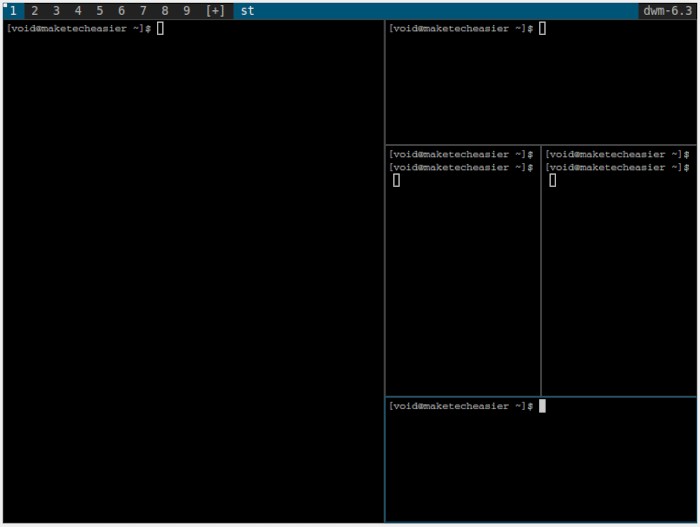Viewport: 700px width, 527px height.
Task: Focus the top-right terminal window
Action: coord(541,82)
